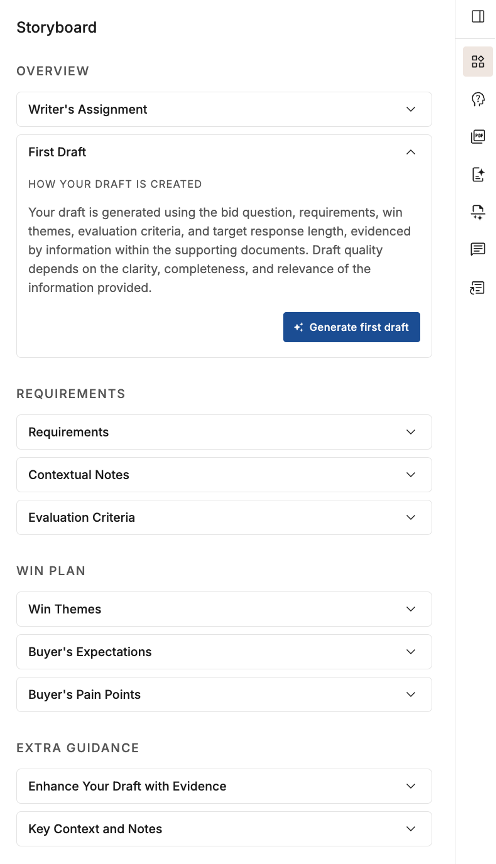Screen dimensions: 496x864
Task: Expand the Writer's Assignment section
Action: tap(224, 109)
